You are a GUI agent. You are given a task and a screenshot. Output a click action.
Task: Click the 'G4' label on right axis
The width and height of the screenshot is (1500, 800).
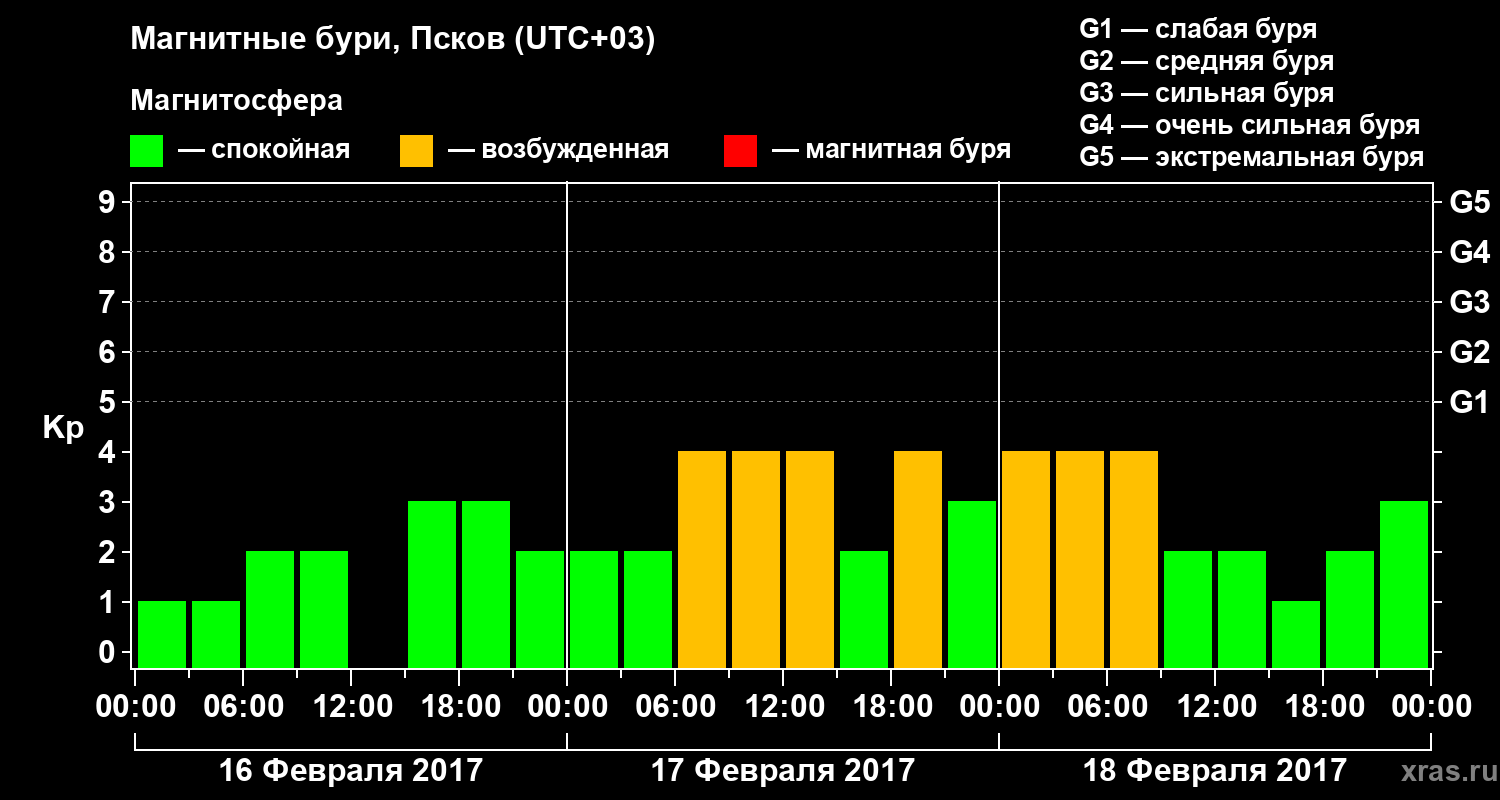1469,252
